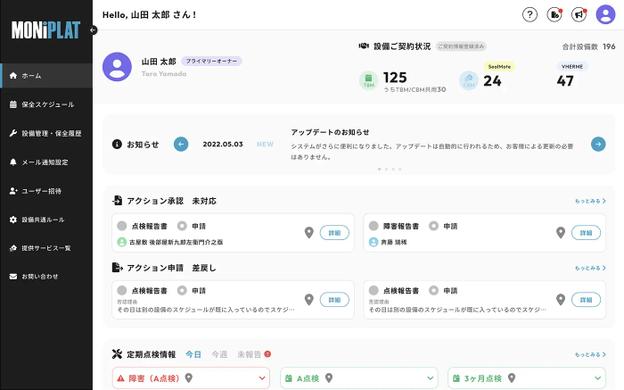
Task: Click the handshake icon by 設備ご契約状況
Action: [364, 46]
